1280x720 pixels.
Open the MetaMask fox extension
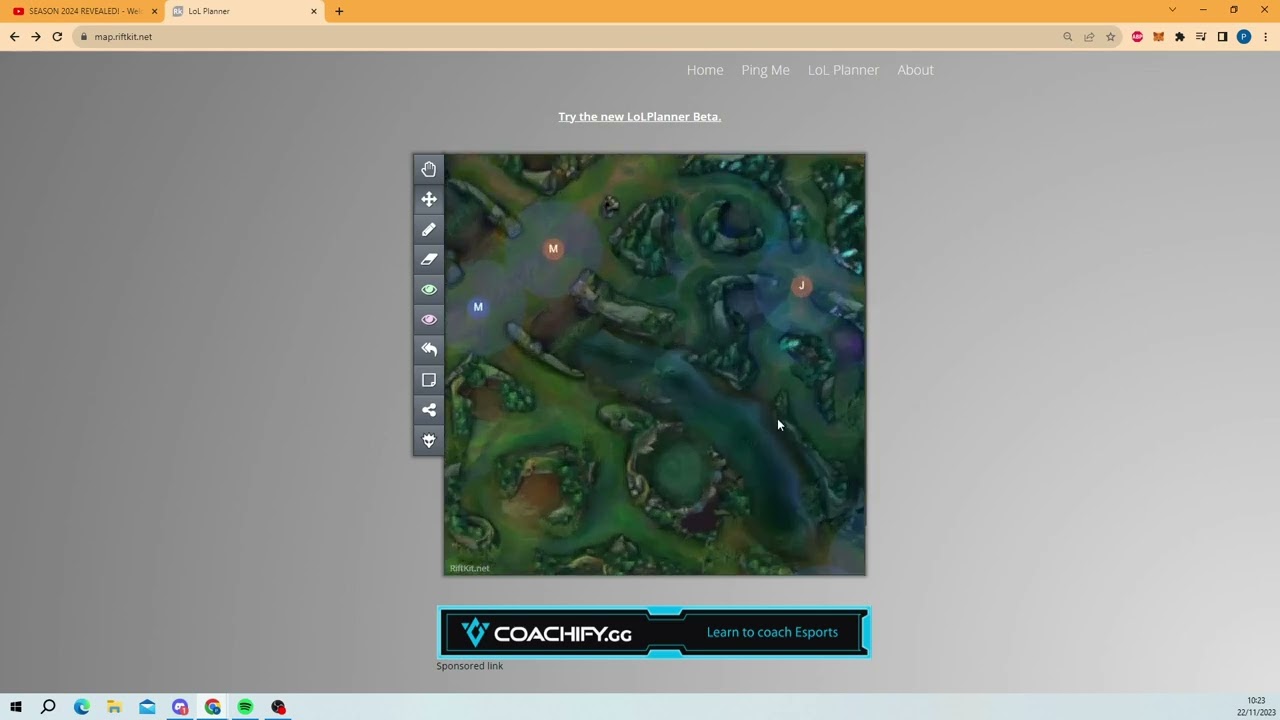(1158, 37)
